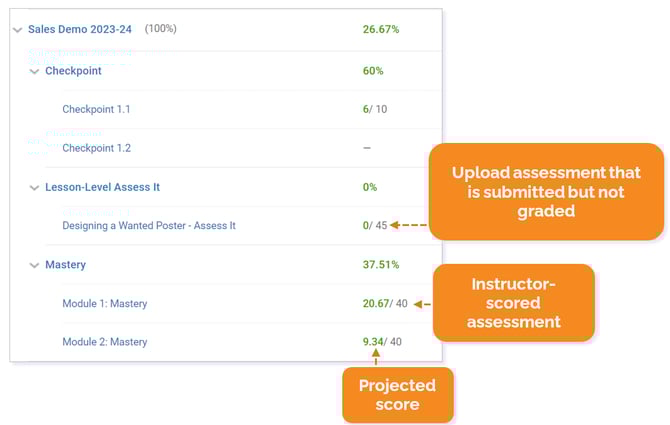
Task: Select the Mastery category label
Action: [65, 265]
